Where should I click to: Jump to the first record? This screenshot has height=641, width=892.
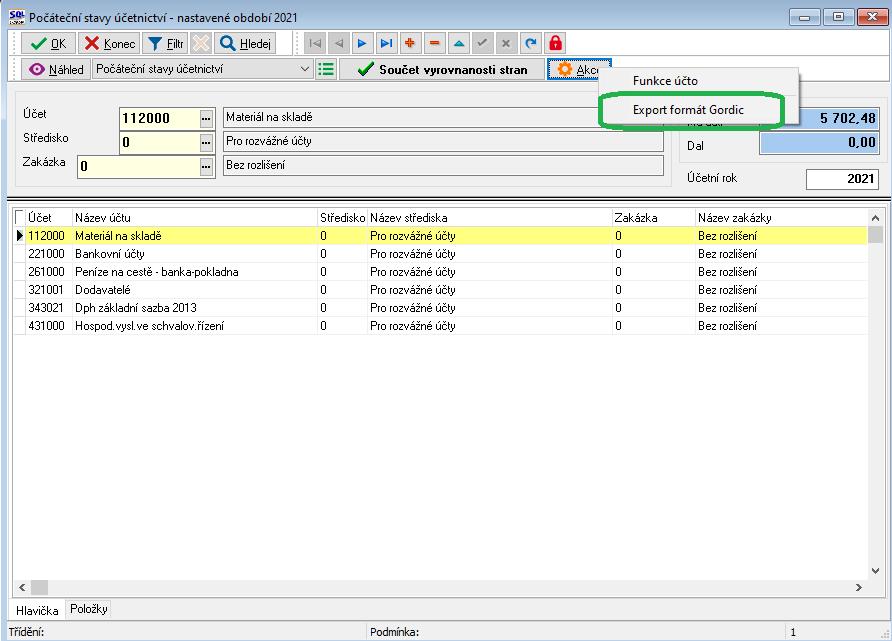pyautogui.click(x=315, y=43)
